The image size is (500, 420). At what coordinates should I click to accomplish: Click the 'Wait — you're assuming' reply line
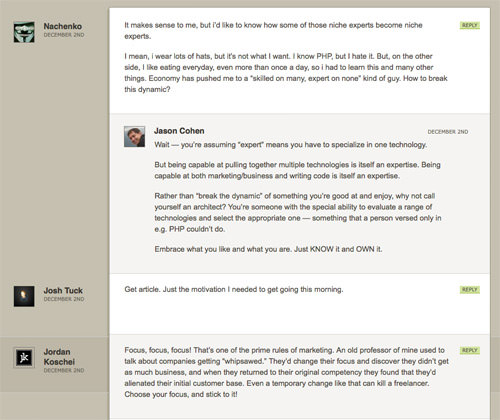coord(291,145)
